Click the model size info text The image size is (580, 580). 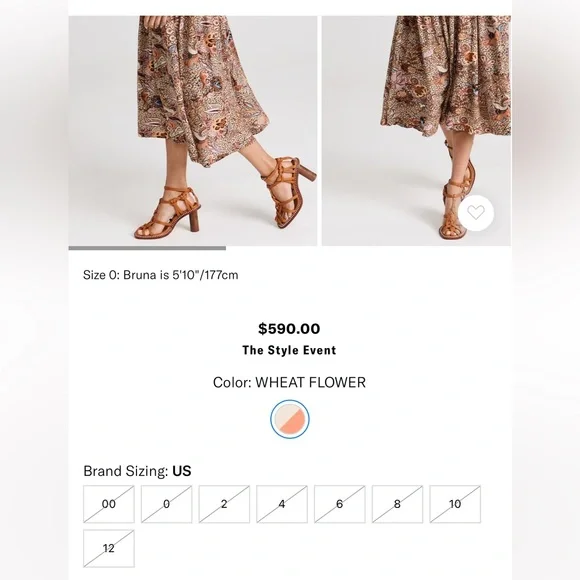pos(161,275)
